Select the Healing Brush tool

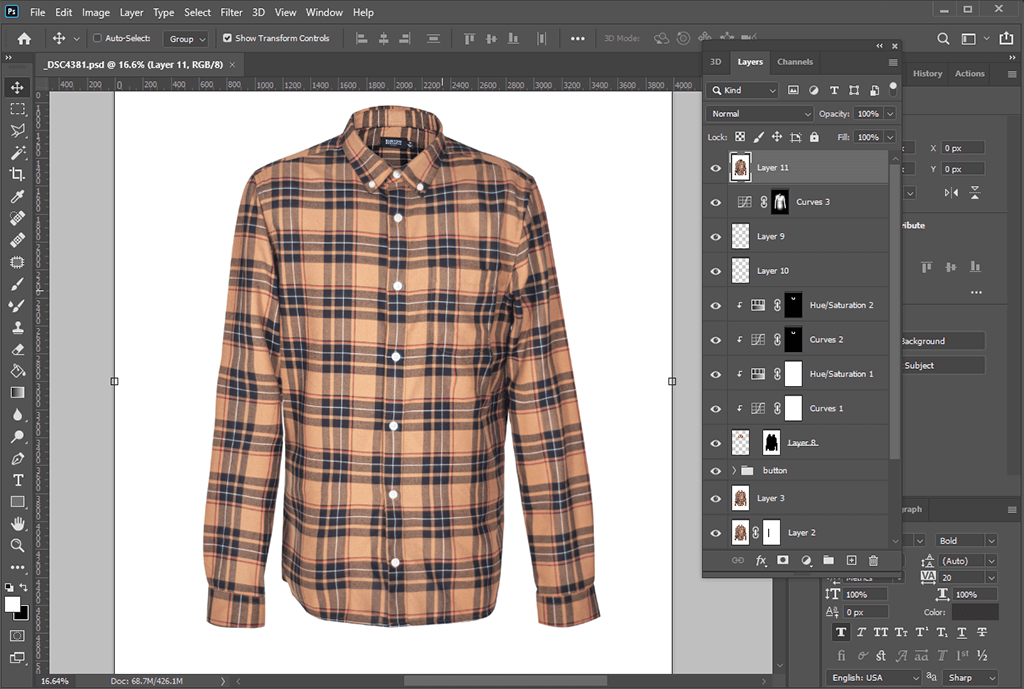18,240
